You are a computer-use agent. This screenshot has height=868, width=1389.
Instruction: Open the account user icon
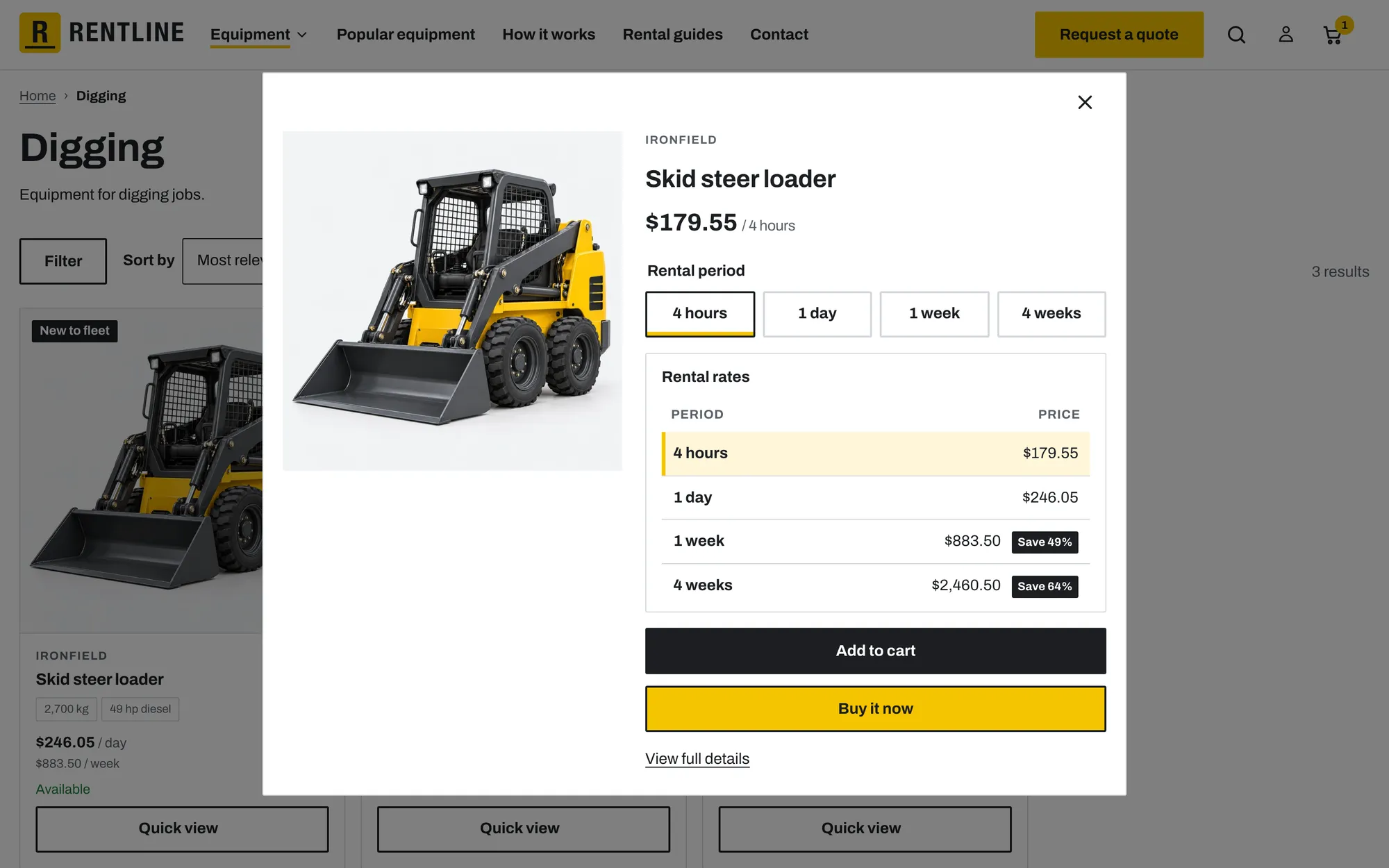pos(1286,35)
